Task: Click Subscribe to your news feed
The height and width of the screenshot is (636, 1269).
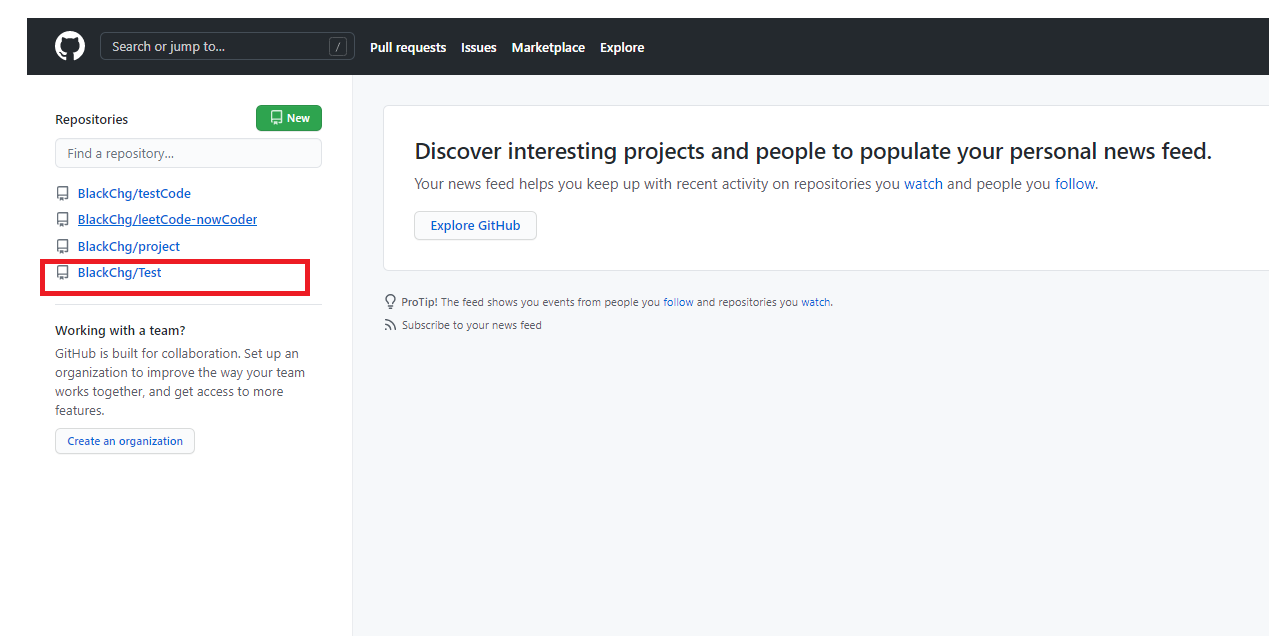Action: tap(472, 325)
